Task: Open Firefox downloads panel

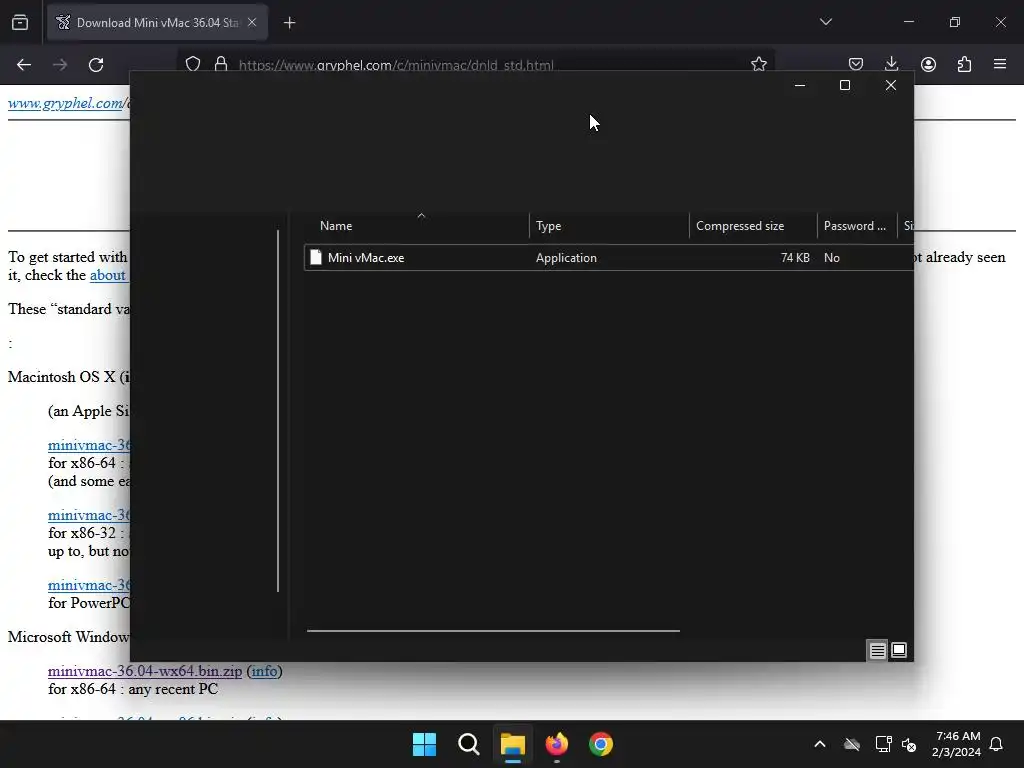Action: pyautogui.click(x=891, y=64)
